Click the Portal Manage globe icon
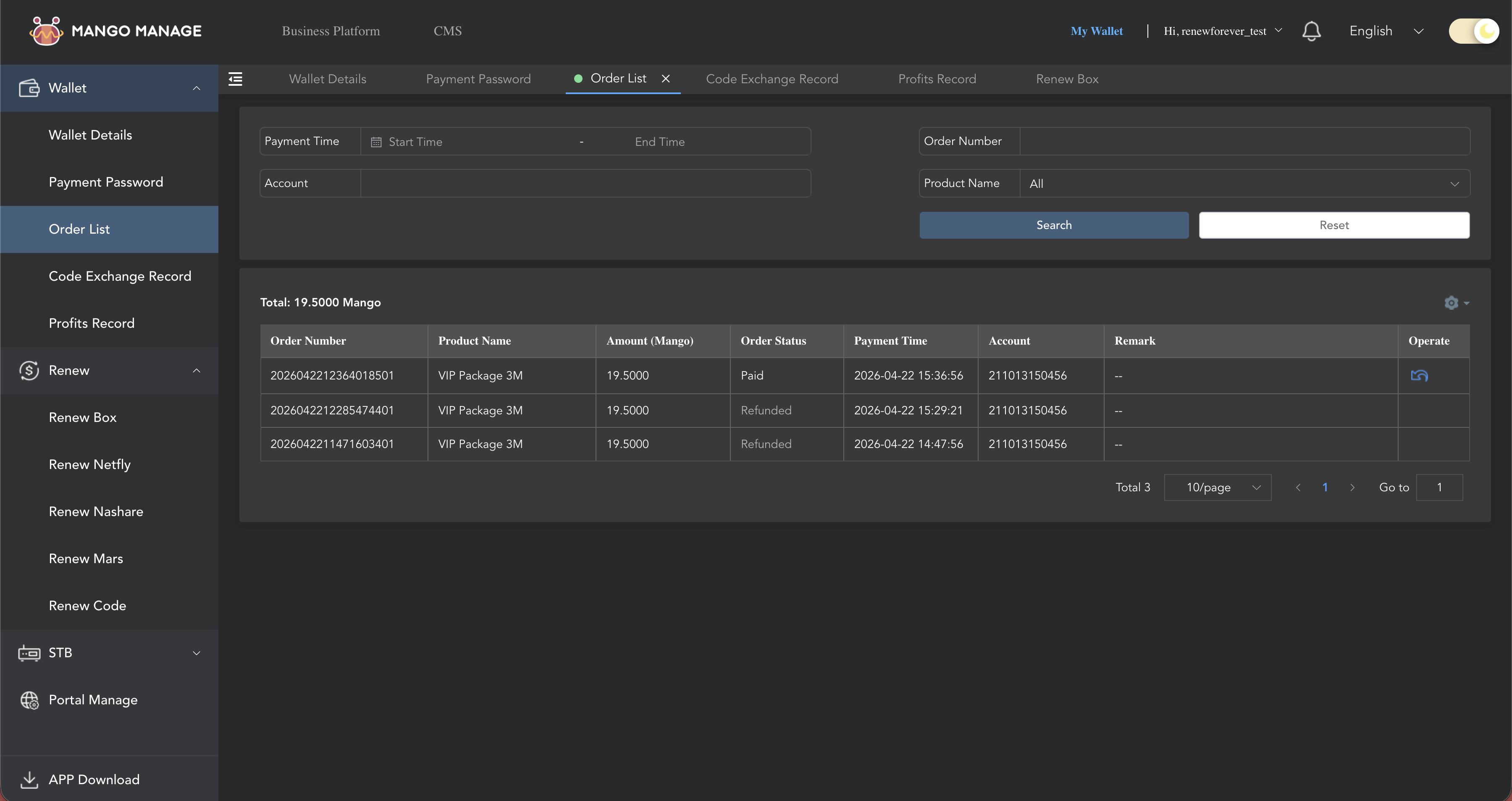The height and width of the screenshot is (801, 1512). point(29,700)
